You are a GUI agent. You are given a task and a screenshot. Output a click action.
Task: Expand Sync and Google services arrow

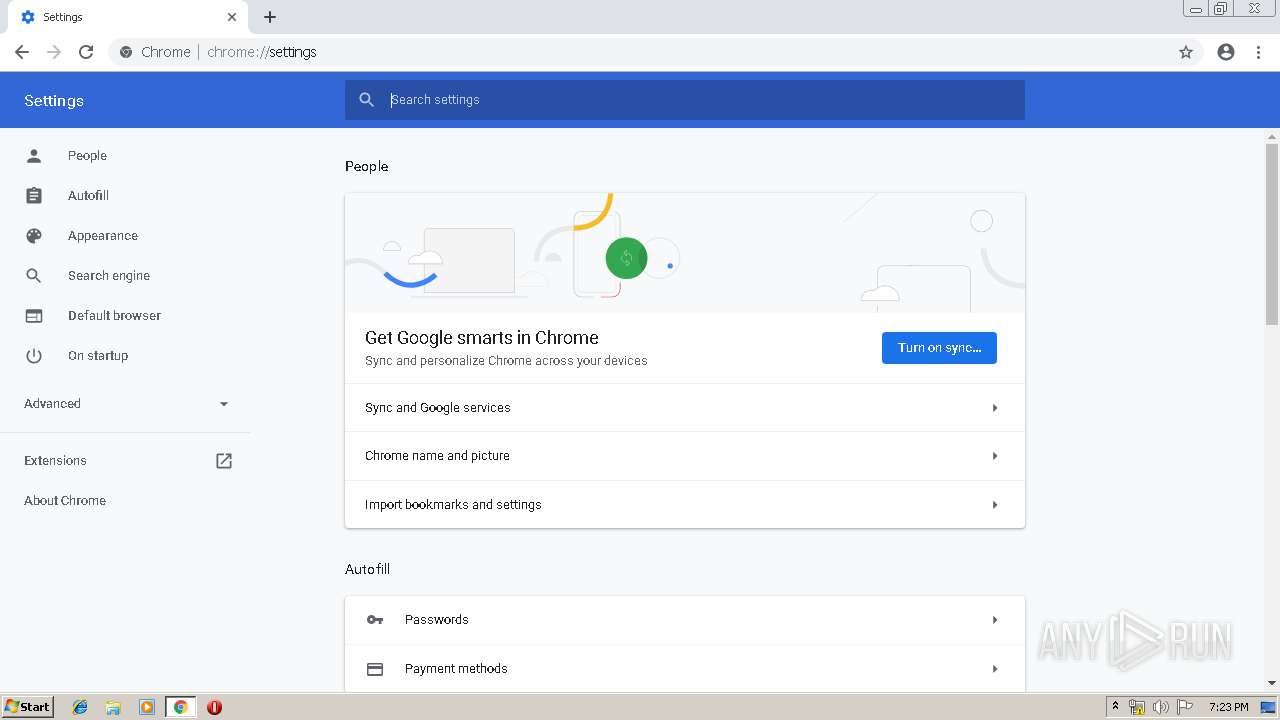(995, 408)
